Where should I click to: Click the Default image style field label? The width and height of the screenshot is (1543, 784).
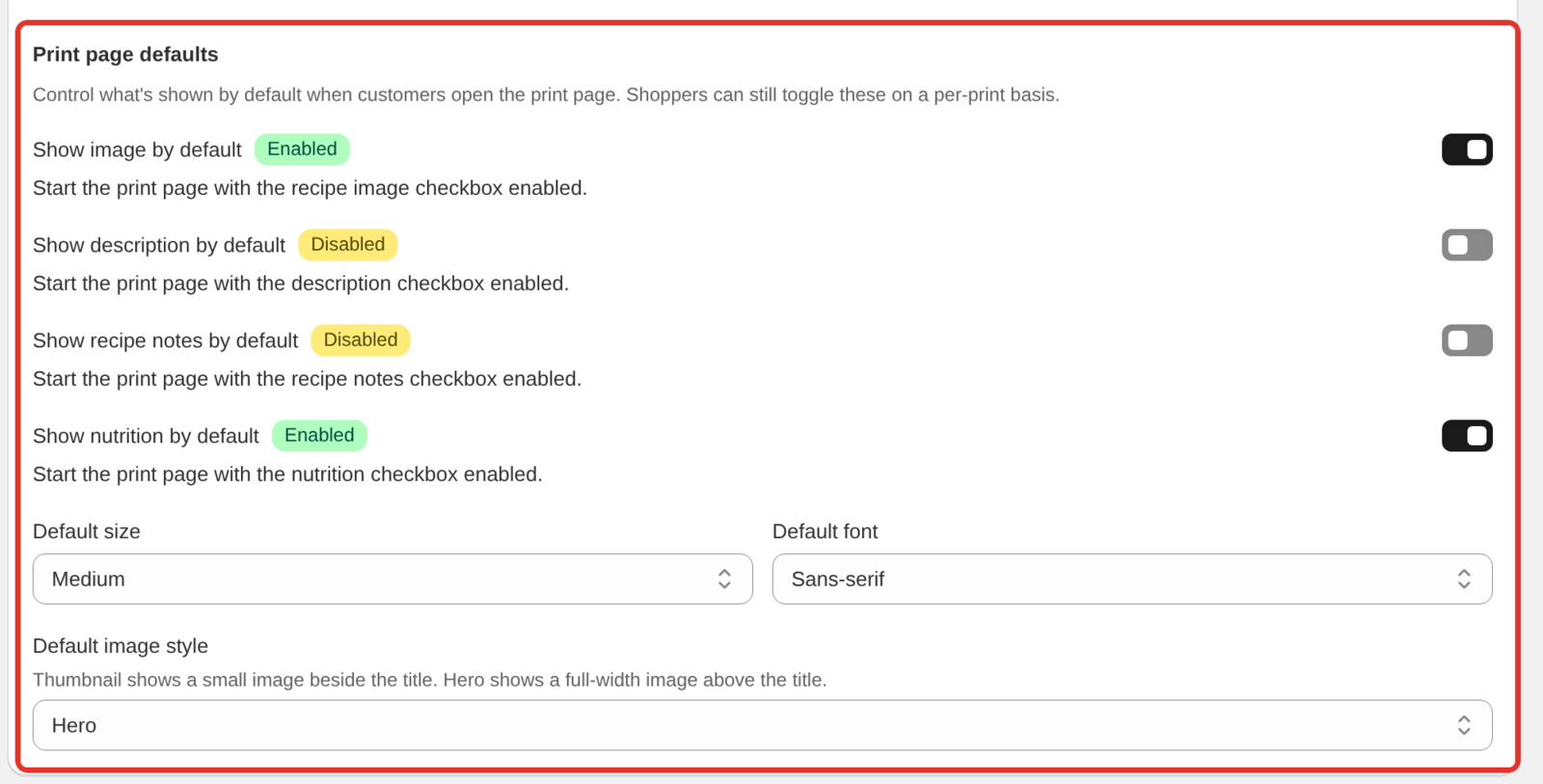121,646
